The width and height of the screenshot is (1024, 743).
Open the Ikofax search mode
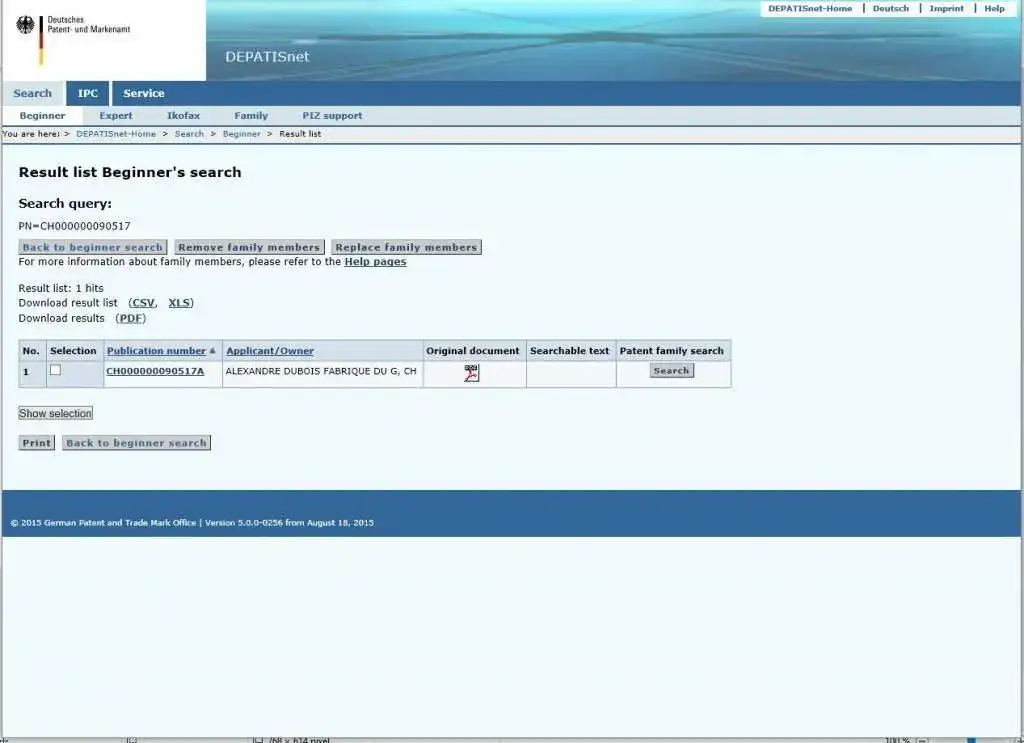(x=183, y=116)
